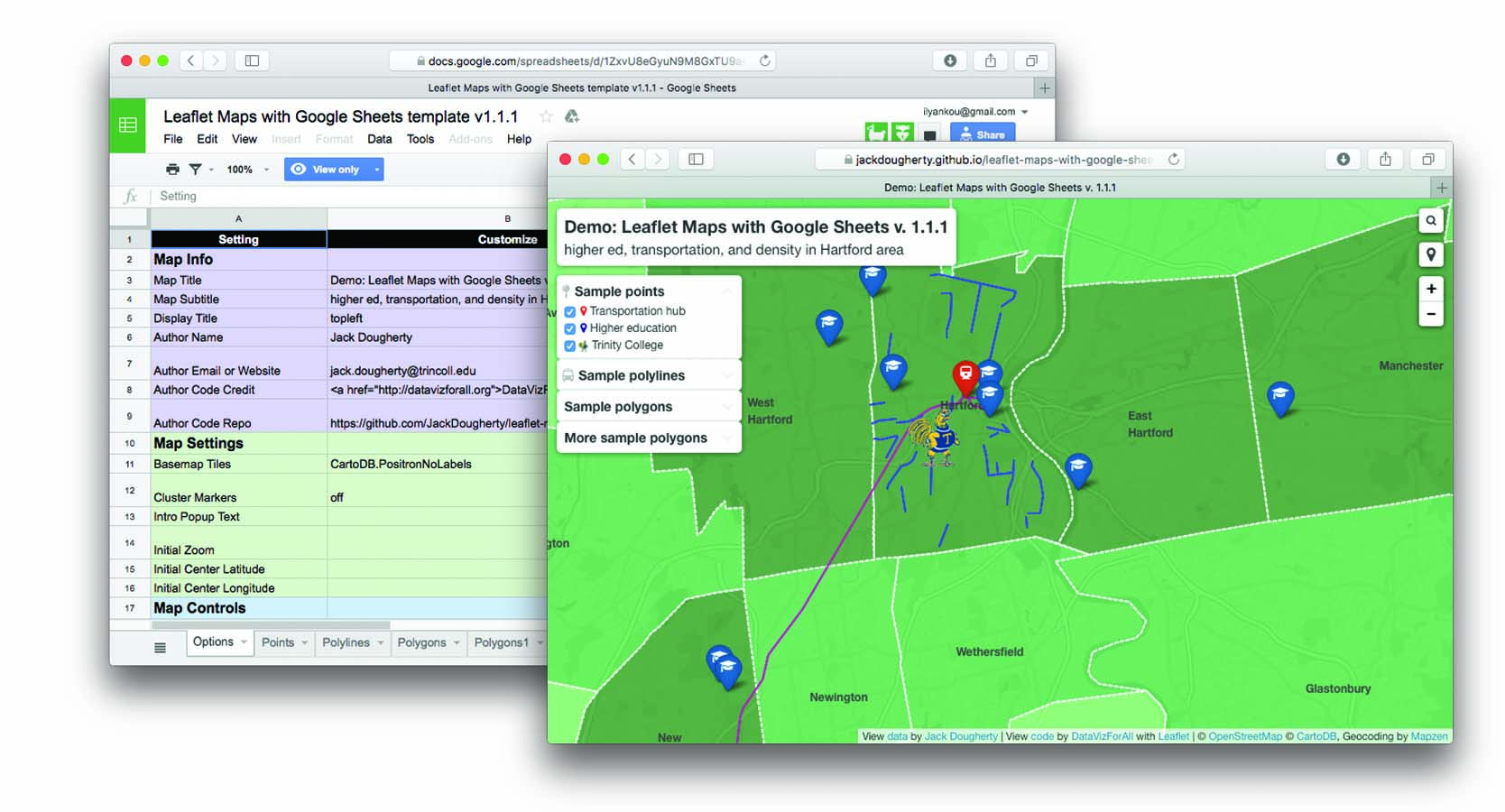Uncheck the Trinity College layer checkbox
Image resolution: width=1505 pixels, height=812 pixels.
(x=569, y=346)
